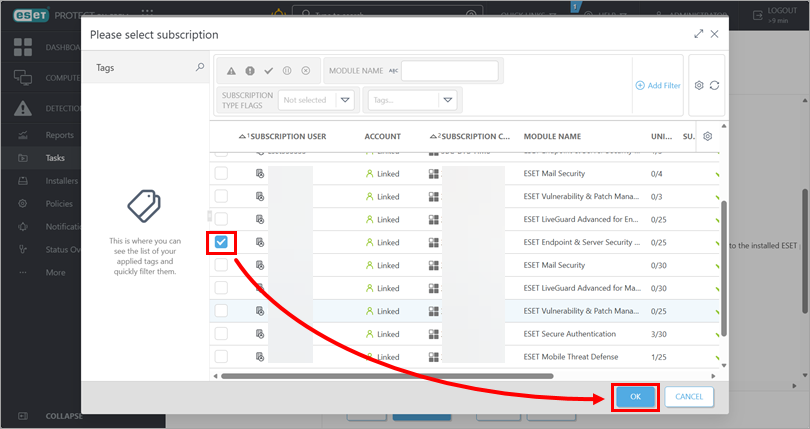The height and width of the screenshot is (429, 810).
Task: Check the ESET Secure Authentication row checkbox
Action: [221, 334]
